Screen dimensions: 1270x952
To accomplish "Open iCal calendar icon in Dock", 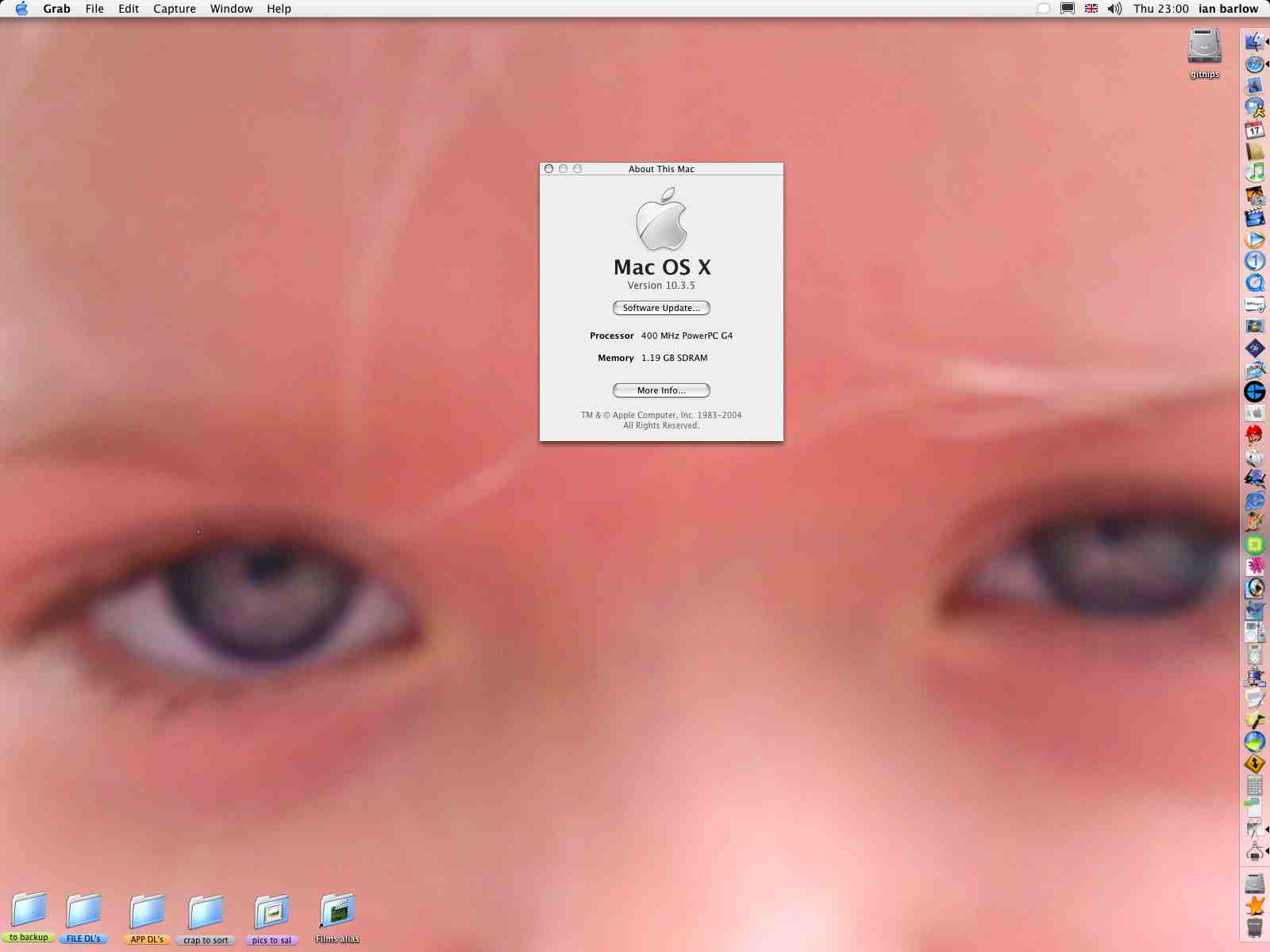I will 1255,129.
